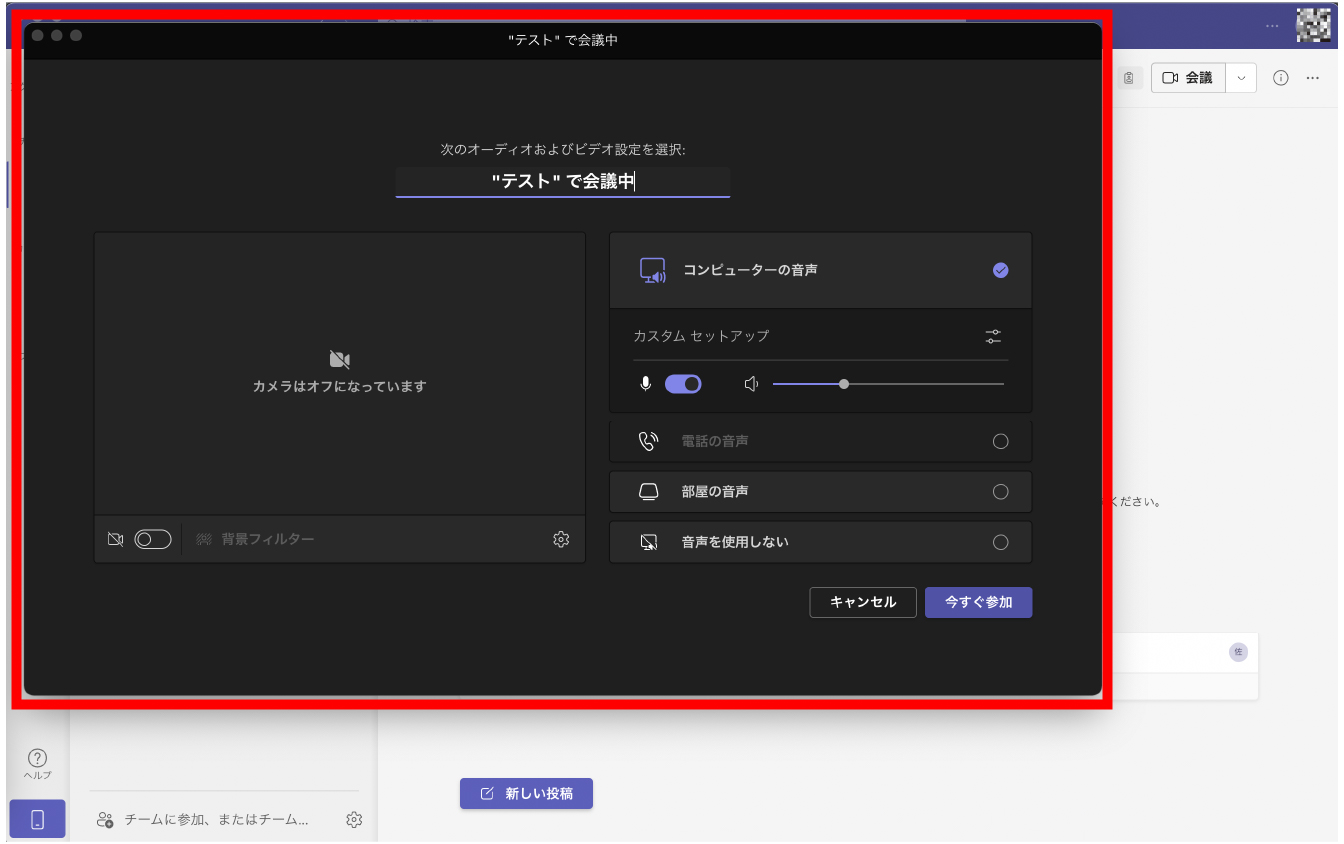Open the teams management gear icon
Image resolution: width=1344 pixels, height=844 pixels.
[x=354, y=820]
